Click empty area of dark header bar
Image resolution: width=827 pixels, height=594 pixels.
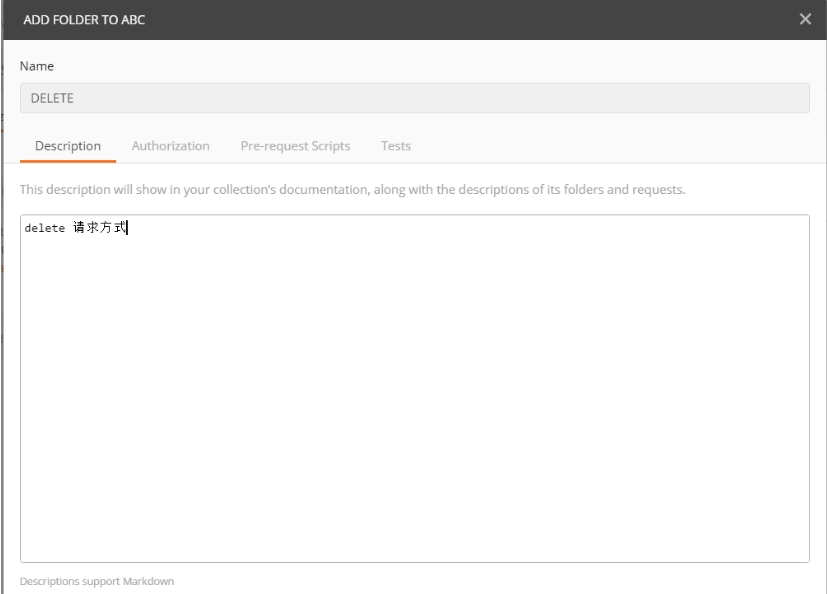pos(450,20)
